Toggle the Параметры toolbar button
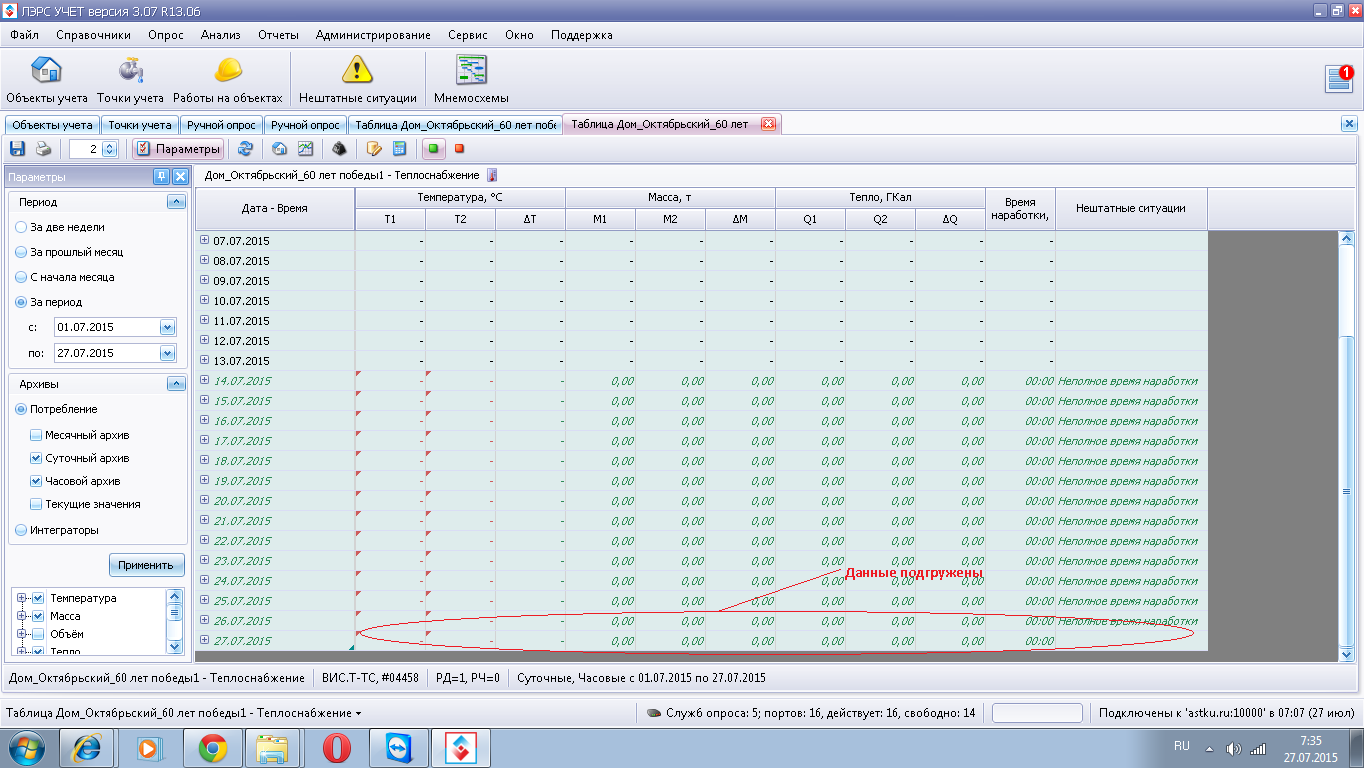This screenshot has width=1364, height=768. click(x=178, y=149)
